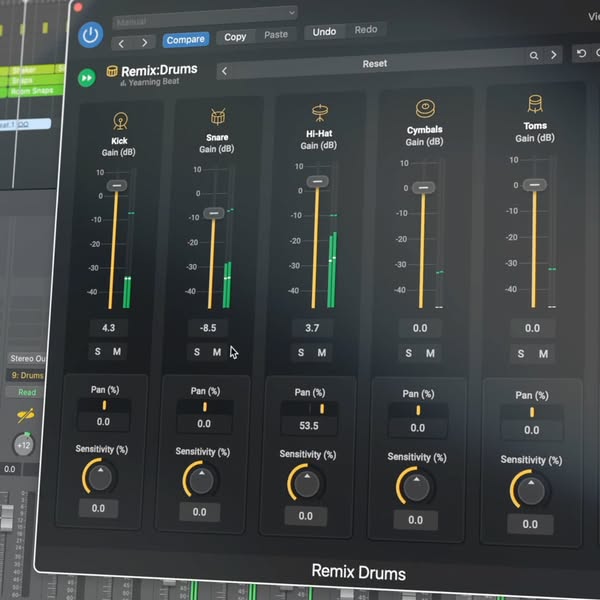Click the Paste button
The height and width of the screenshot is (600, 600).
pyautogui.click(x=276, y=35)
